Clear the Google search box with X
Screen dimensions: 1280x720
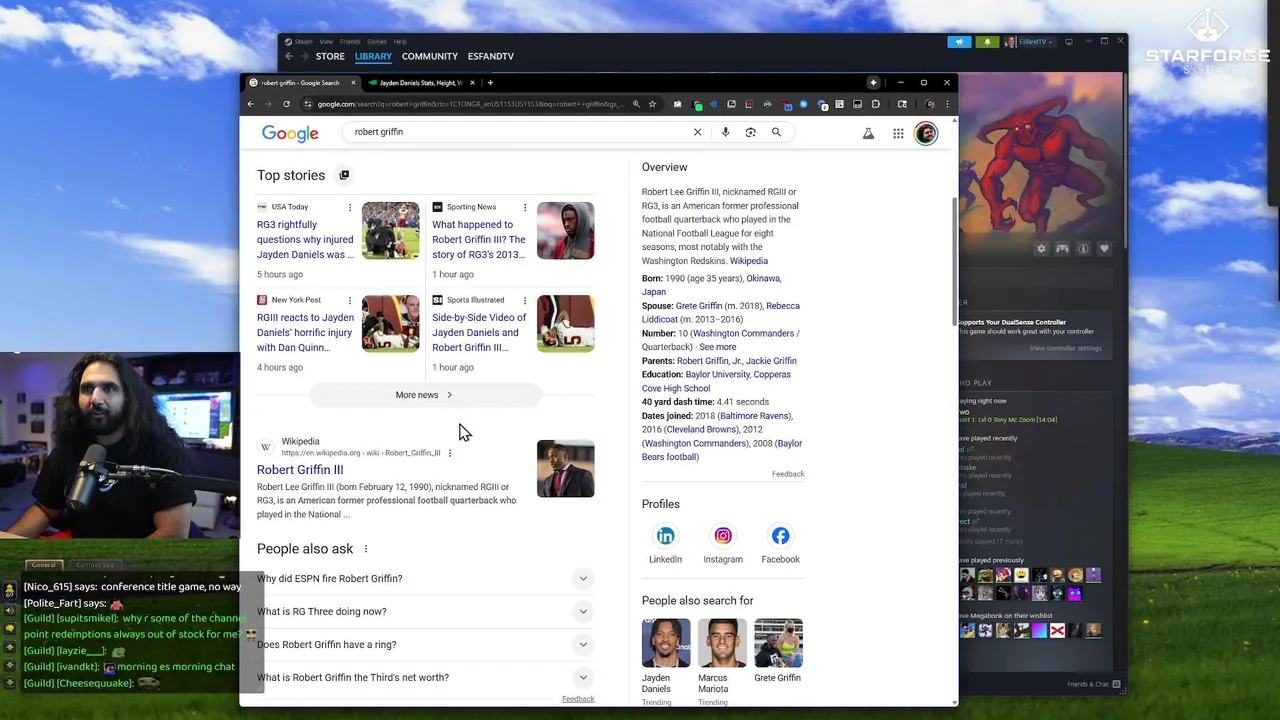click(x=698, y=132)
